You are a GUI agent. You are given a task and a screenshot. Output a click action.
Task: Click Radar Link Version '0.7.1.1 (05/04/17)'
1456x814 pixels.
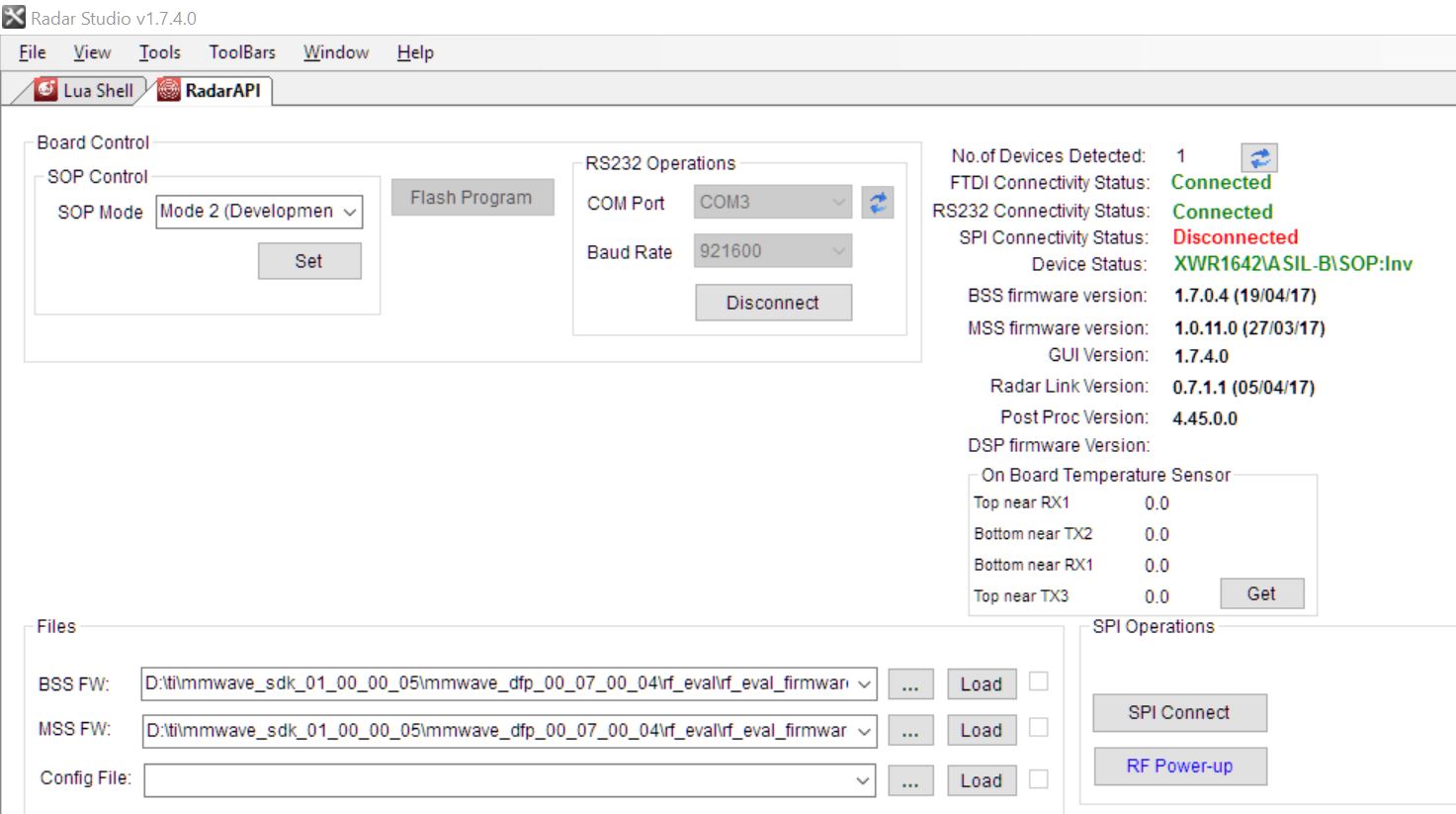[x=1243, y=388]
